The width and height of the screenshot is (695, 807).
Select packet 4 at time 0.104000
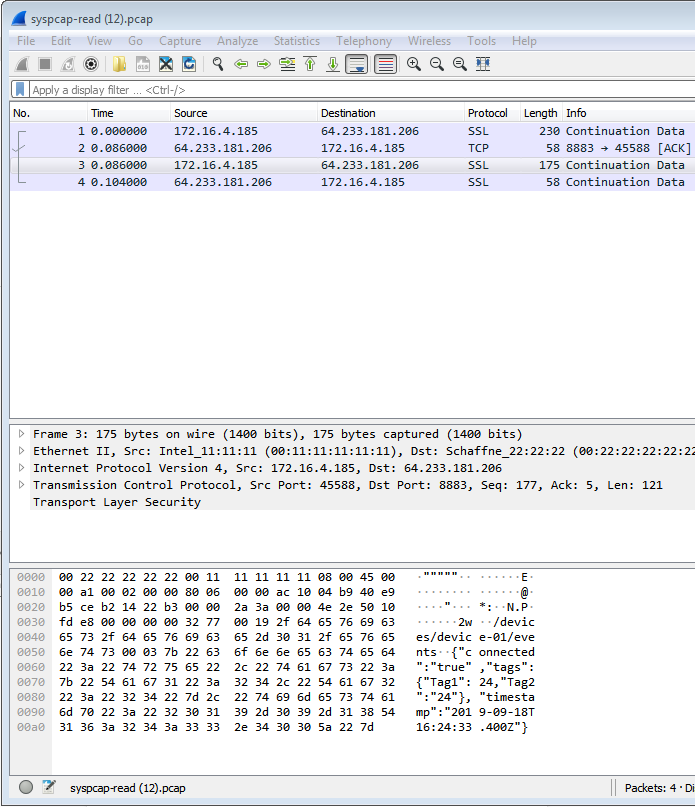[x=353, y=182]
